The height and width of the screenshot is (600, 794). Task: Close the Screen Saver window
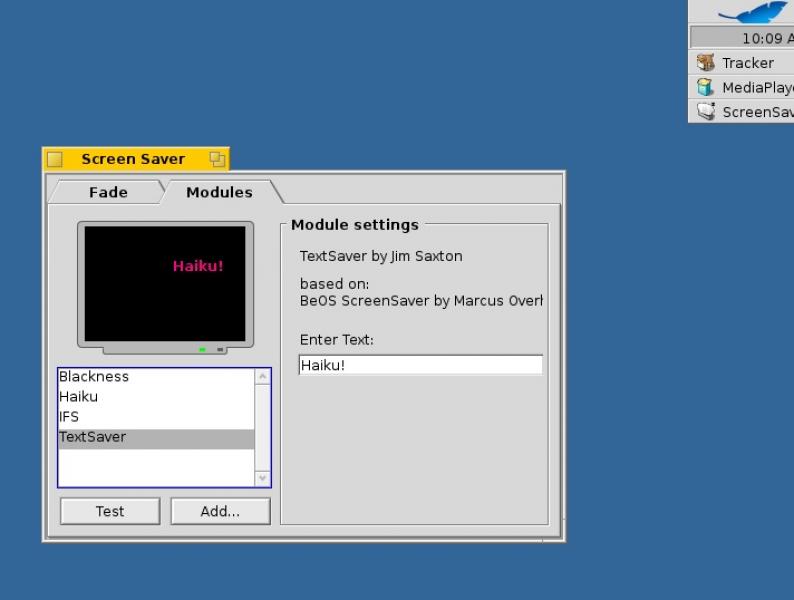click(55, 159)
